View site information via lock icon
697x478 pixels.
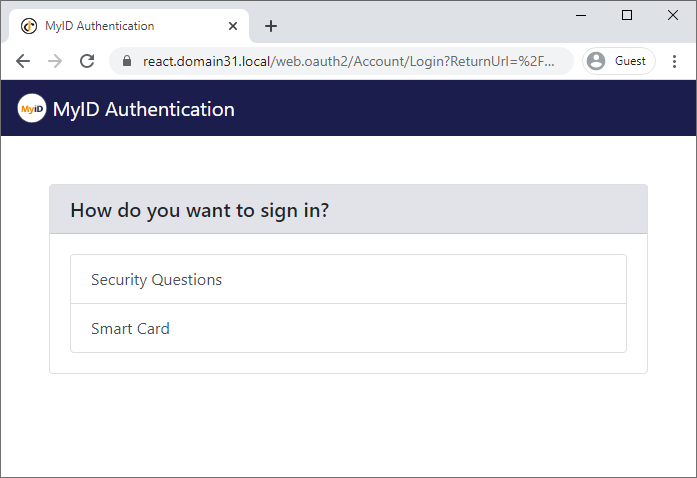[x=126, y=61]
